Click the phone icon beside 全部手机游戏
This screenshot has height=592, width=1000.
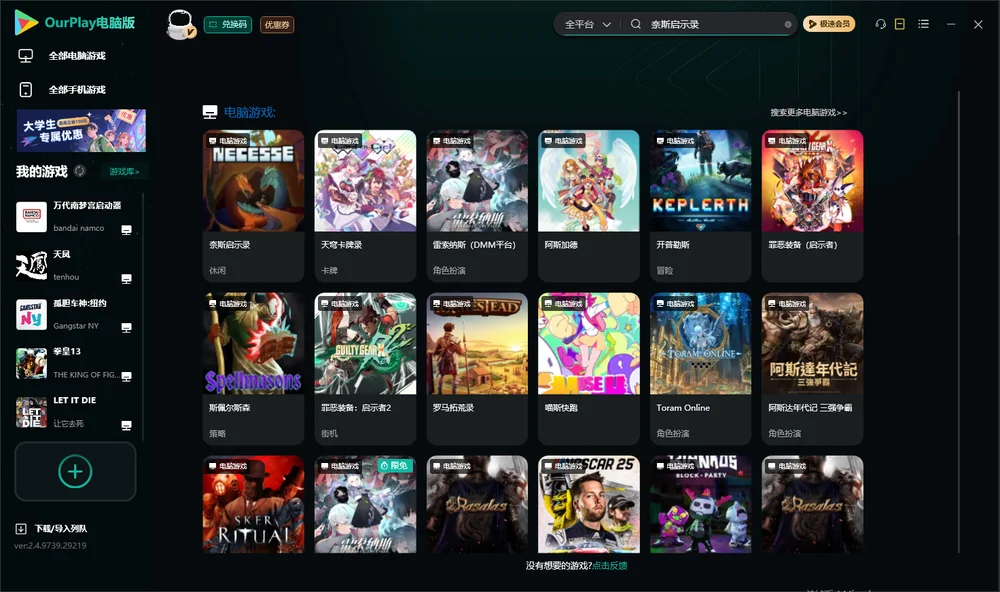click(26, 89)
